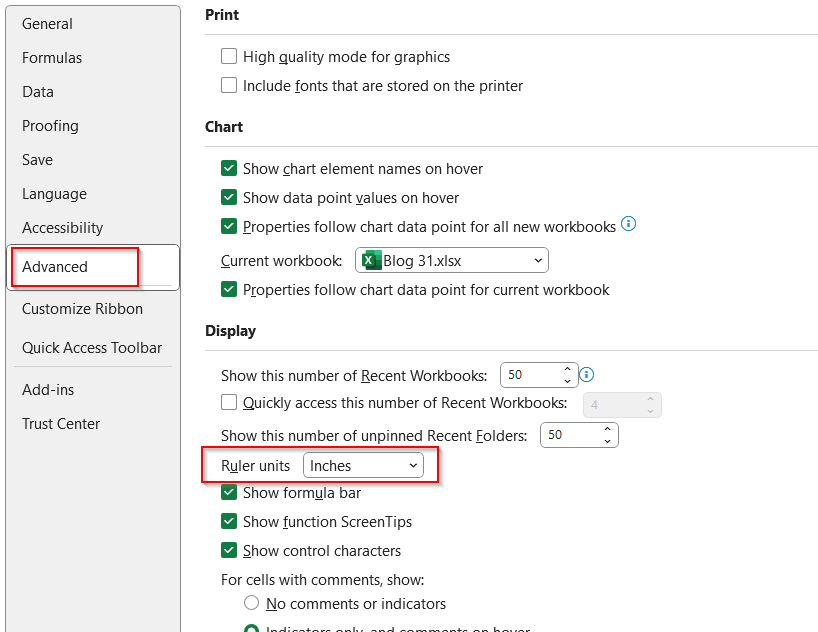
Task: Check Include fonts that are stored on the printer
Action: (x=228, y=86)
